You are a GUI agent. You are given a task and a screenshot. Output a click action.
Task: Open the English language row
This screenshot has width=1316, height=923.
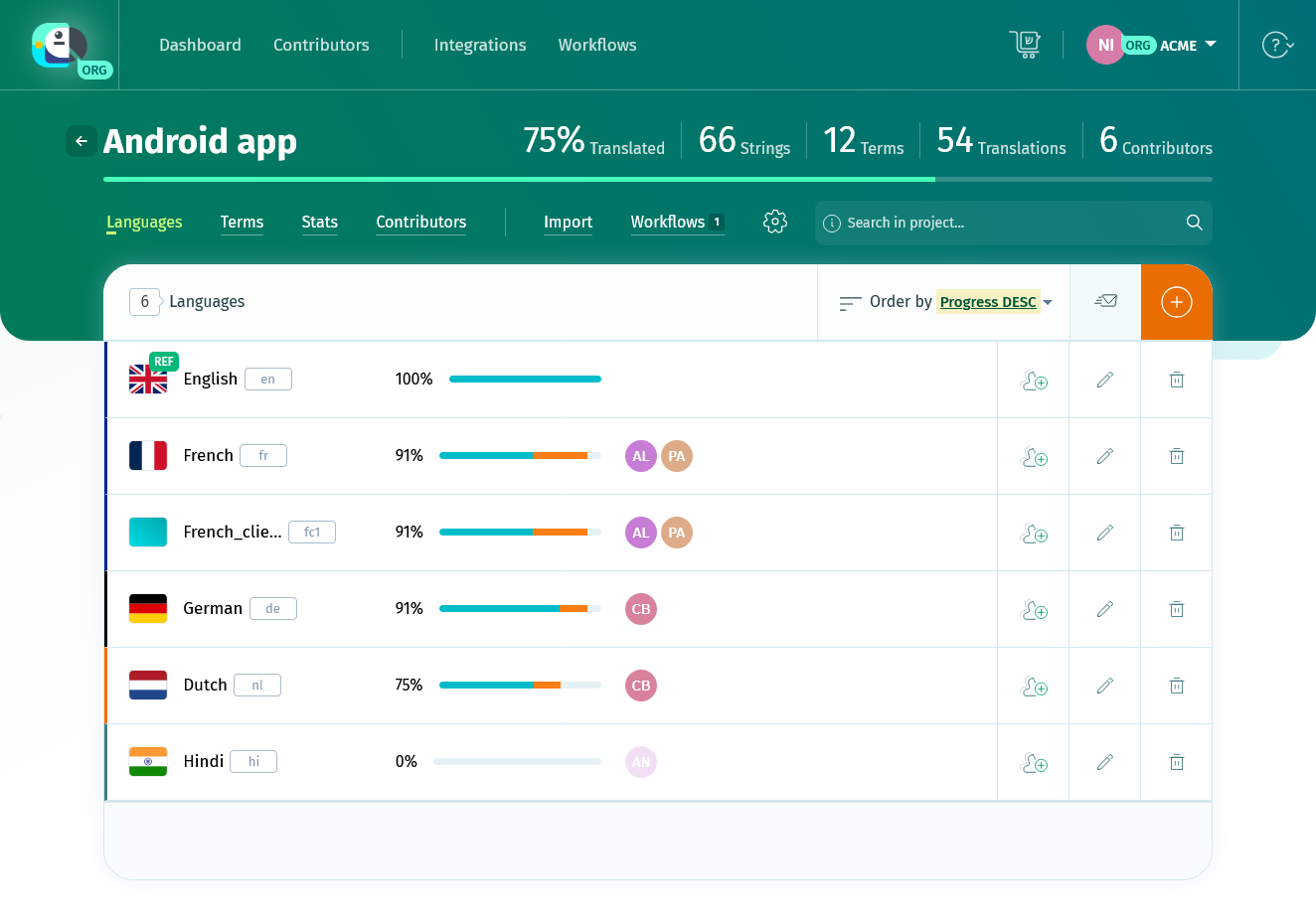point(210,380)
